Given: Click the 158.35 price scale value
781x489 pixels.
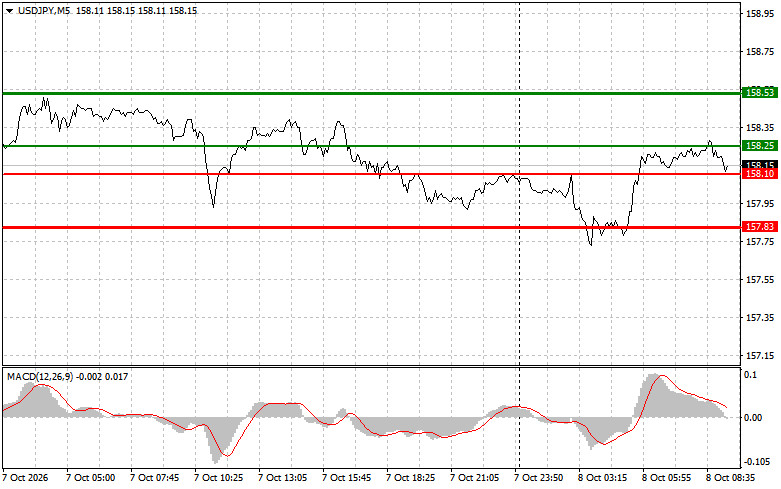Looking at the screenshot, I should click(x=760, y=128).
